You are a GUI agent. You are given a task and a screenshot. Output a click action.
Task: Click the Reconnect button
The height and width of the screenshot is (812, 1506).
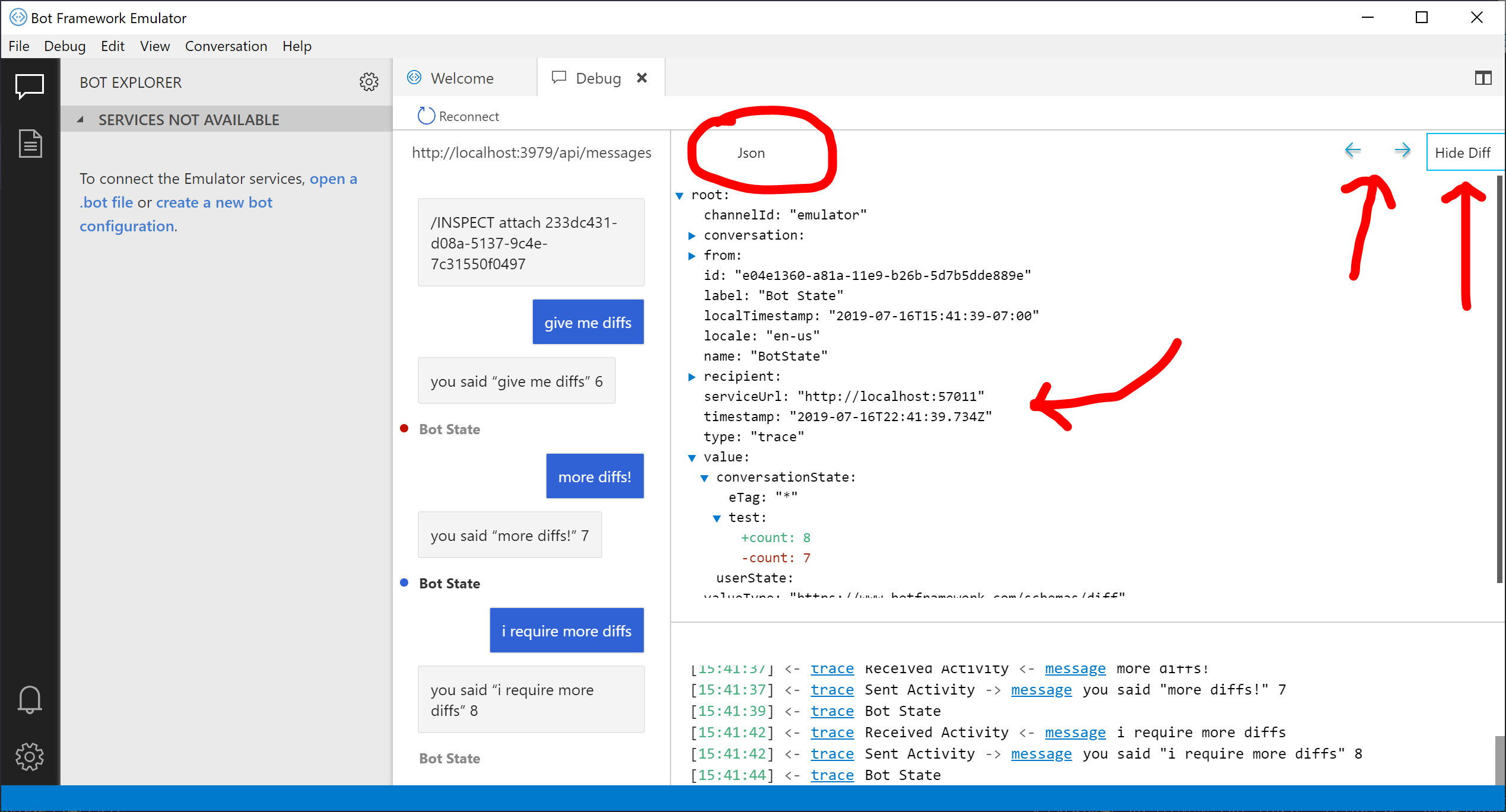pos(459,116)
